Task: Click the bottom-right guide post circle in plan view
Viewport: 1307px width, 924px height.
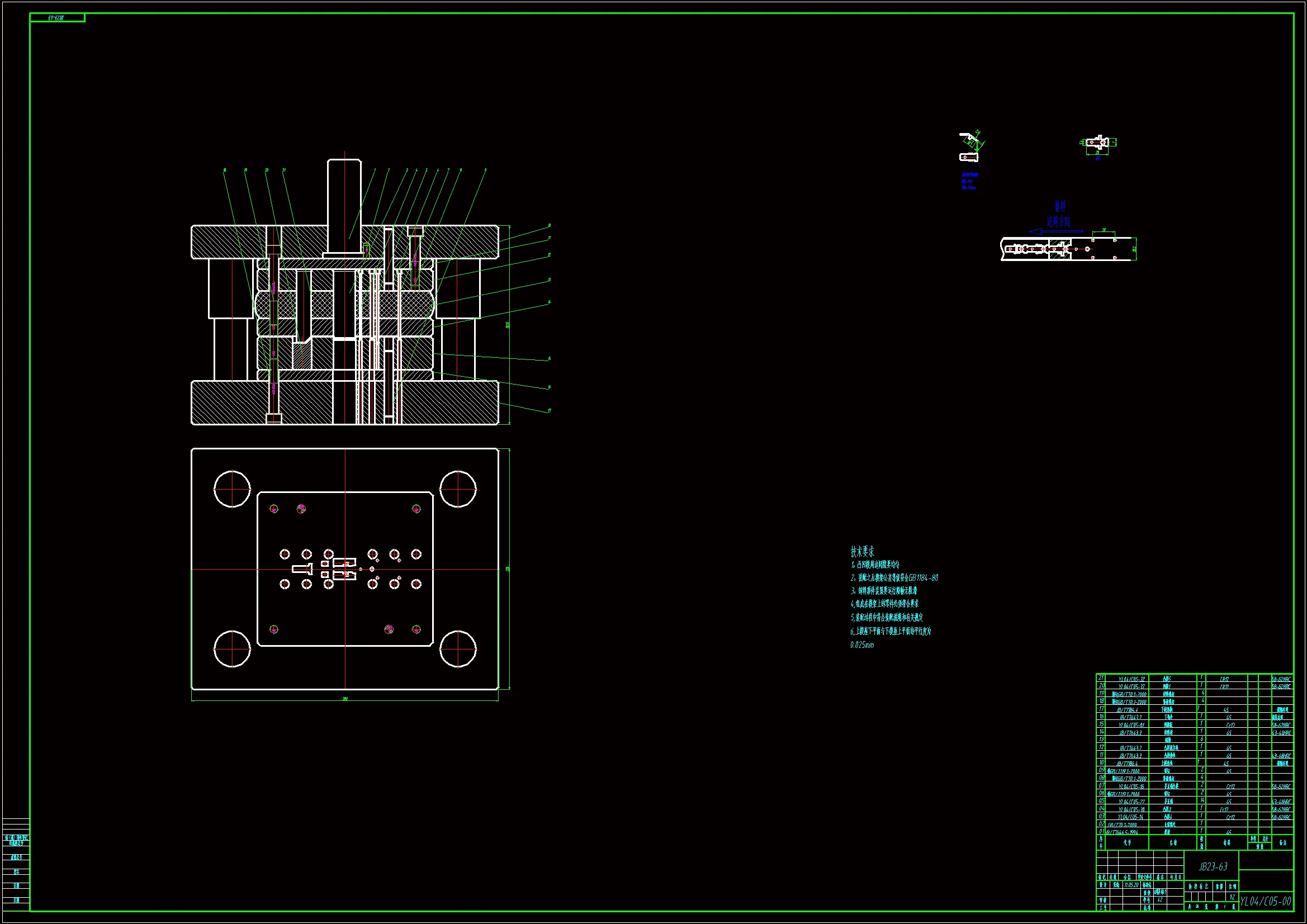Action: pos(458,648)
